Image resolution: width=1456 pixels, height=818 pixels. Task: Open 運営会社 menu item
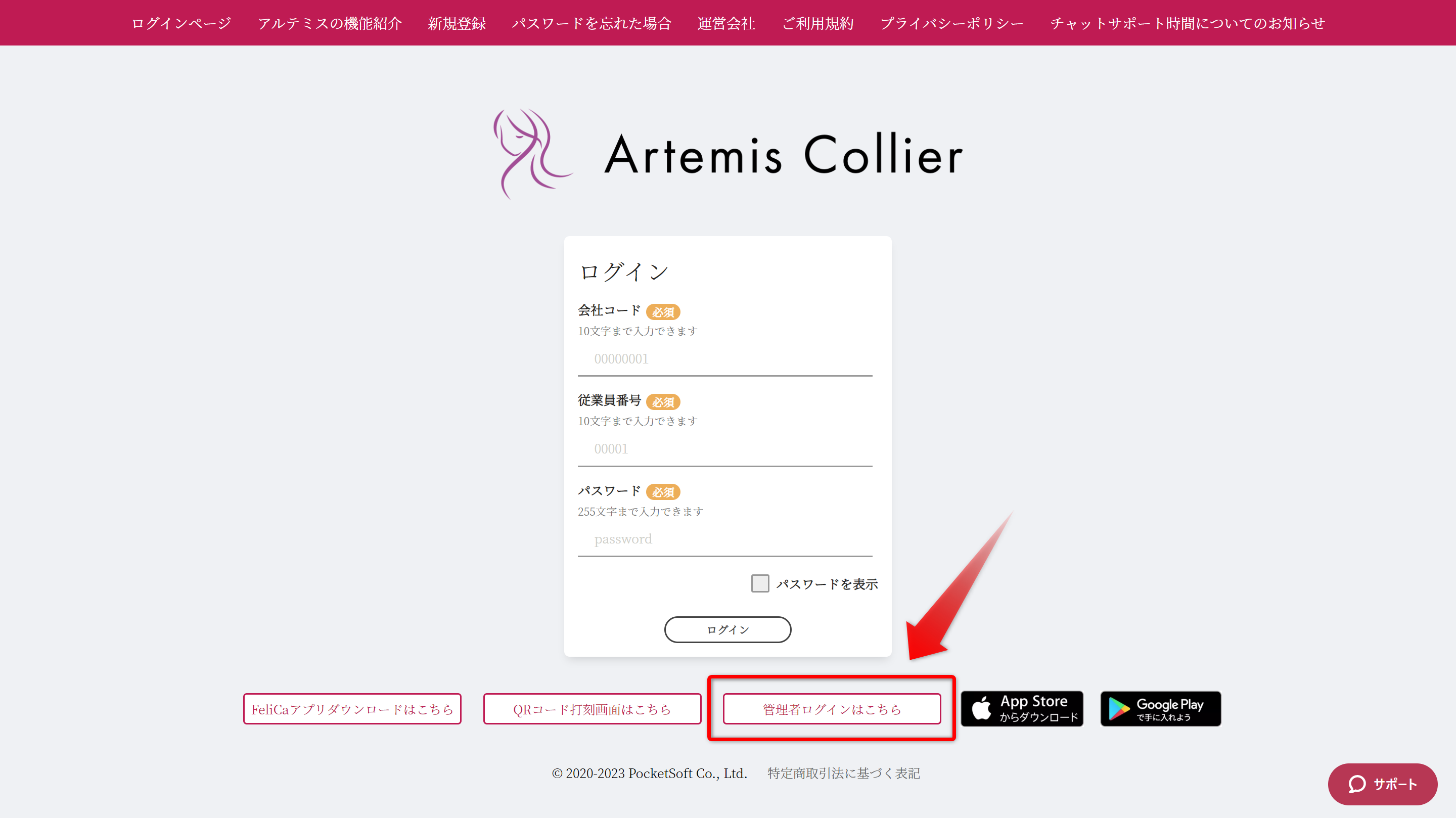[726, 23]
